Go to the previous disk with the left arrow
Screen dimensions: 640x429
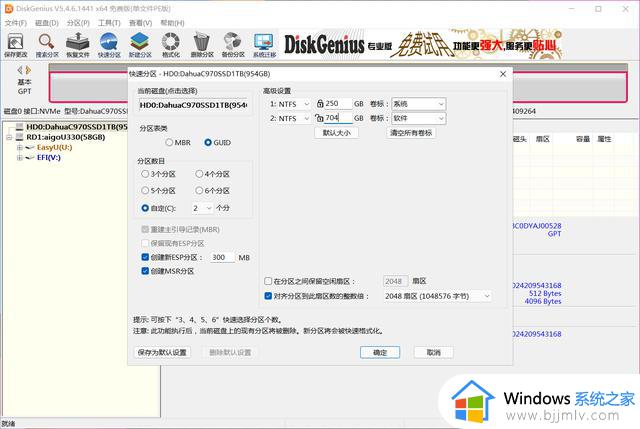tap(20, 70)
